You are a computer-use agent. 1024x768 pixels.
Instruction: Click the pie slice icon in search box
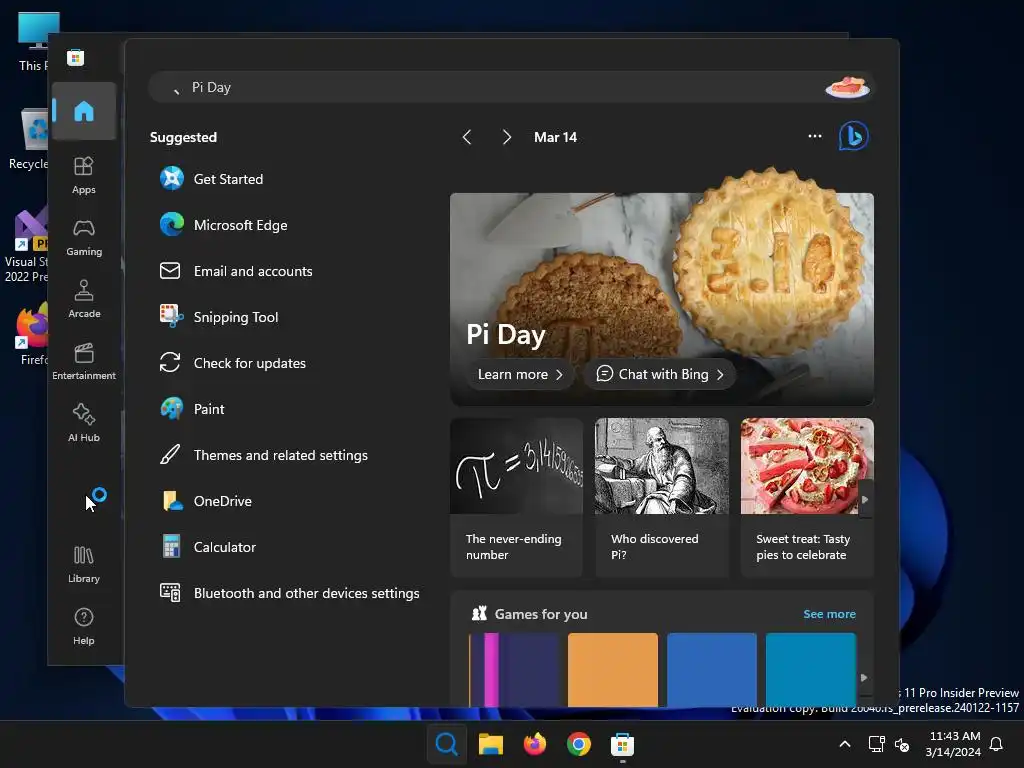click(848, 87)
